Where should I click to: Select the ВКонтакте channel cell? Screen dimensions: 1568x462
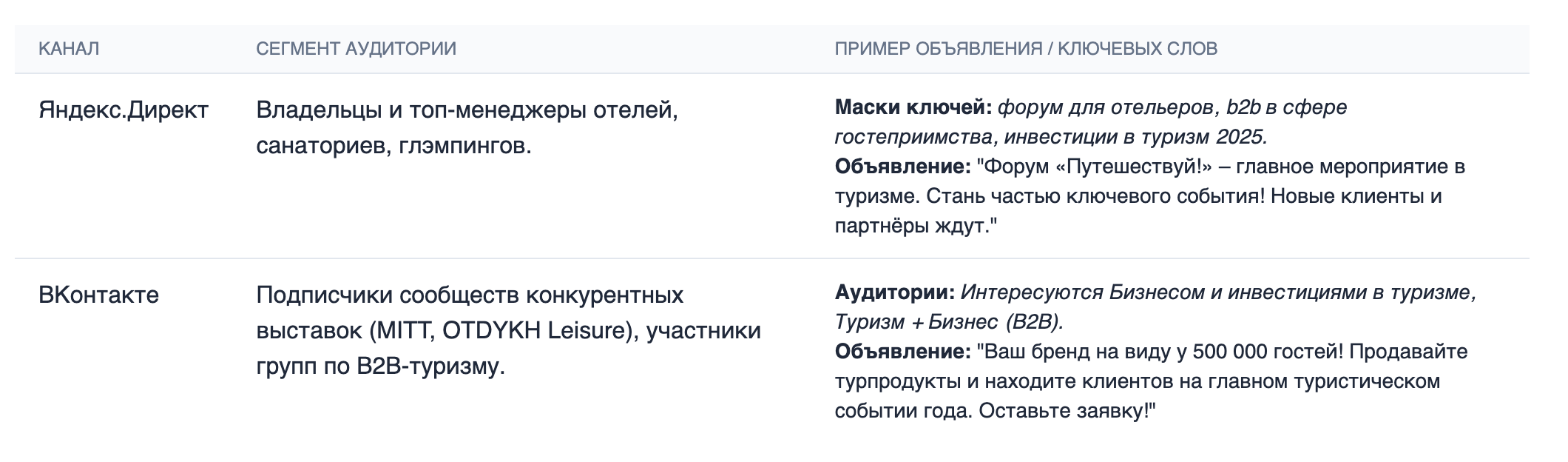pos(98,295)
